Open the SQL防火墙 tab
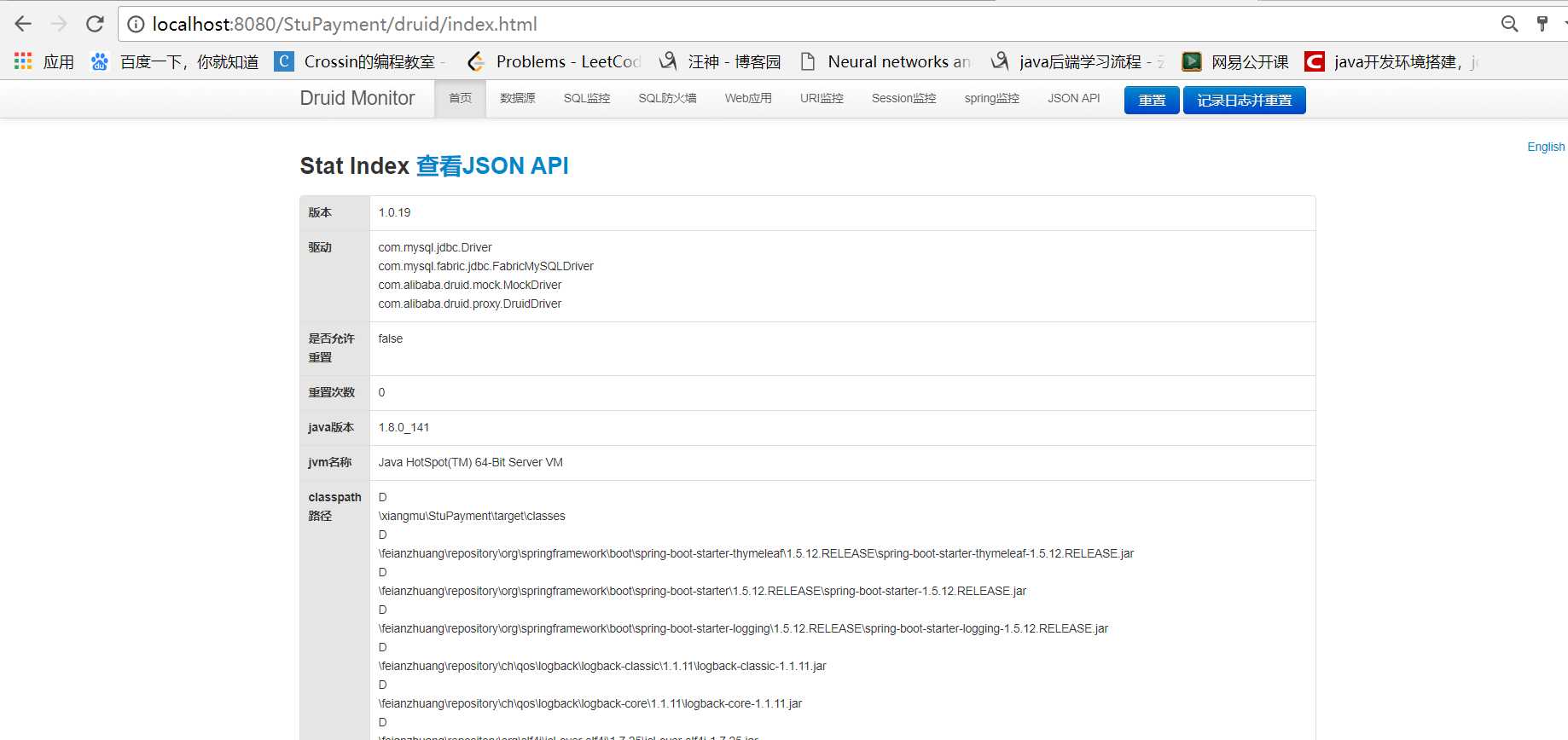The height and width of the screenshot is (740, 1568). coord(667,99)
